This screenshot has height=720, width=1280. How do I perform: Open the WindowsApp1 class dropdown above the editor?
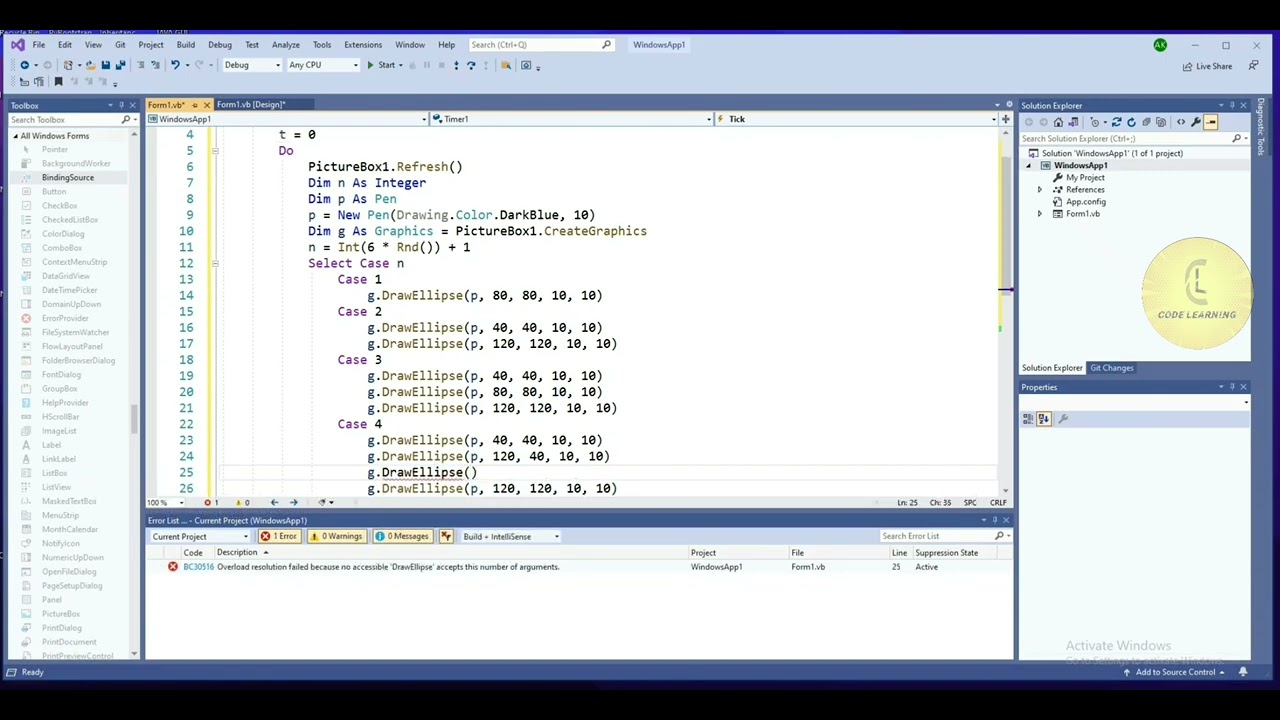(x=287, y=119)
